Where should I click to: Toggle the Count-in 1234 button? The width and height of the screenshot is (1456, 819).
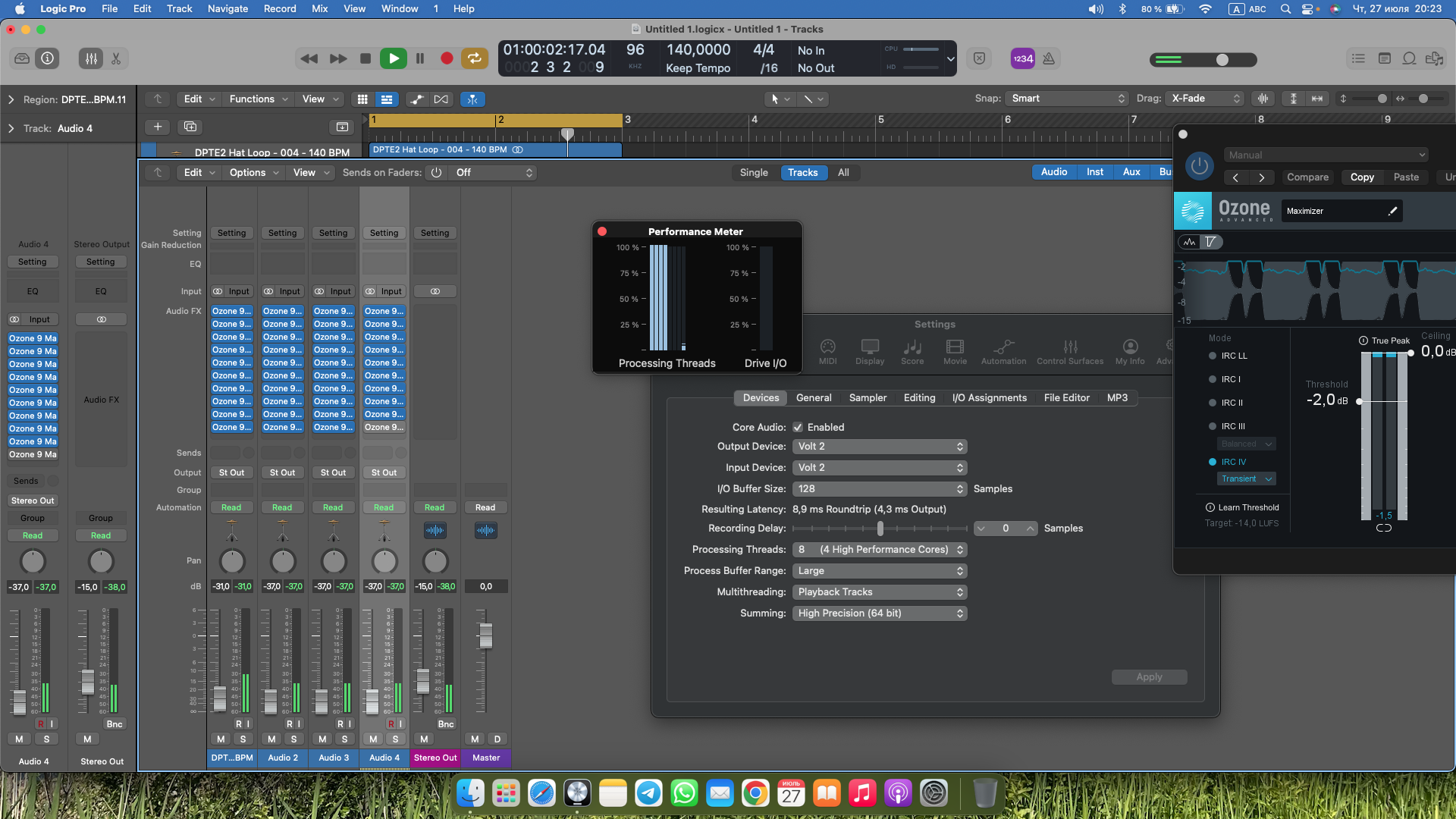pyautogui.click(x=1023, y=58)
